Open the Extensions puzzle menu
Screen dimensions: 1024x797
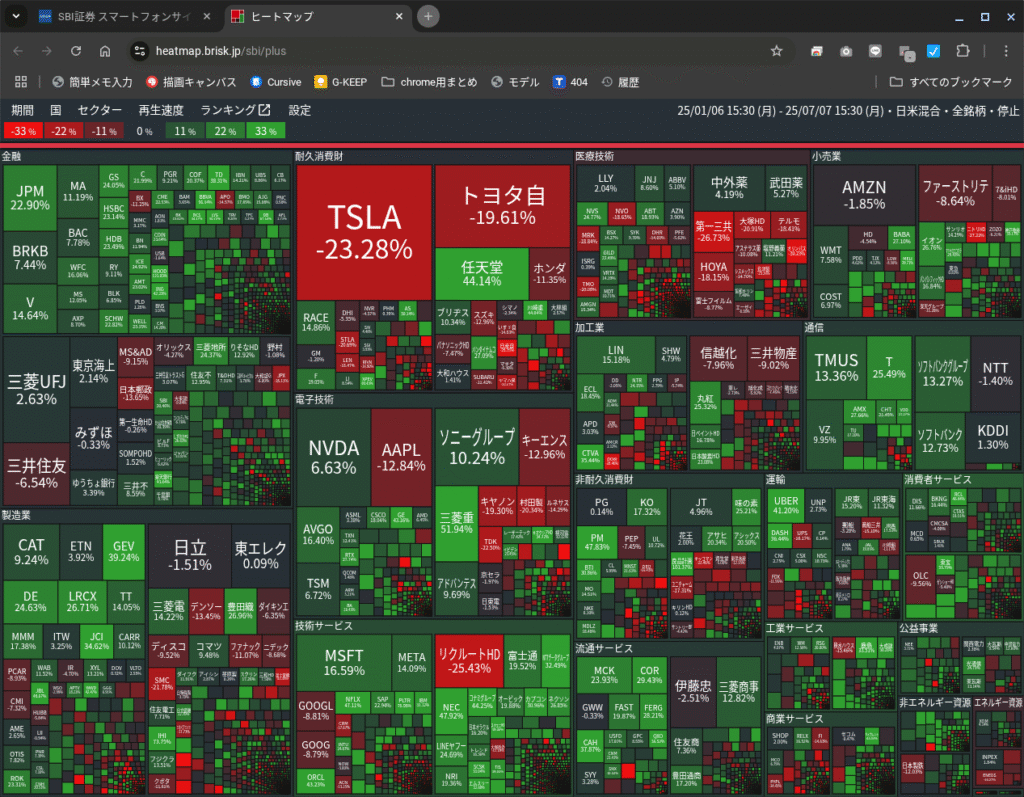pyautogui.click(x=963, y=51)
